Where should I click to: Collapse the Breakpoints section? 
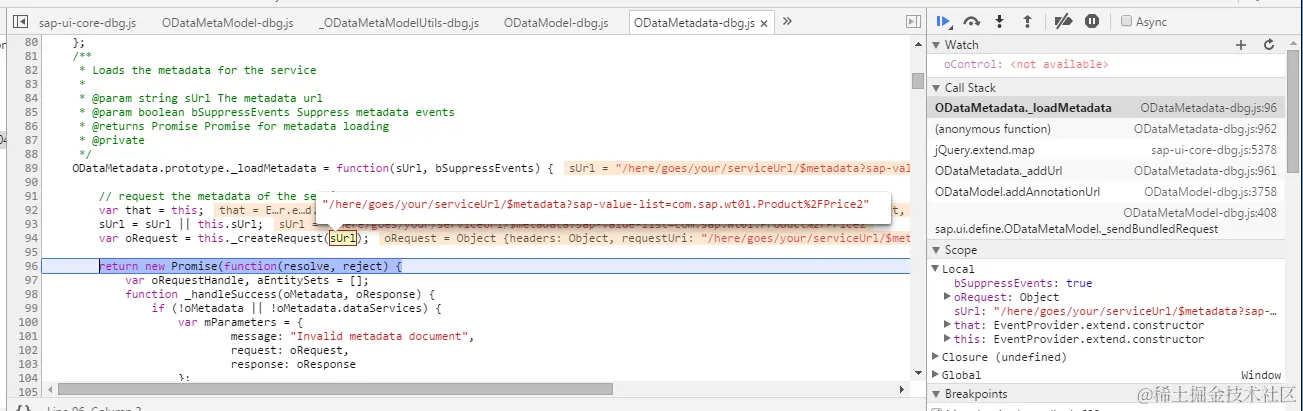(x=936, y=394)
